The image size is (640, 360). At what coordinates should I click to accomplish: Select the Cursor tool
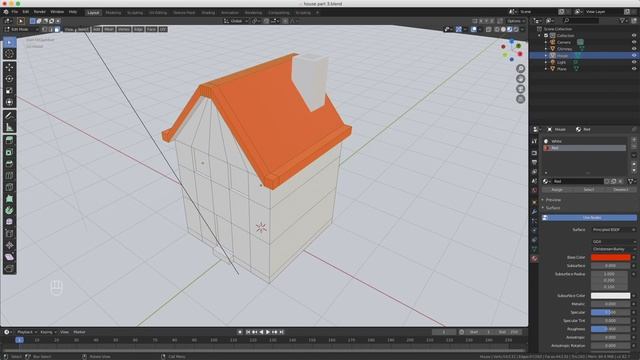pos(9,54)
